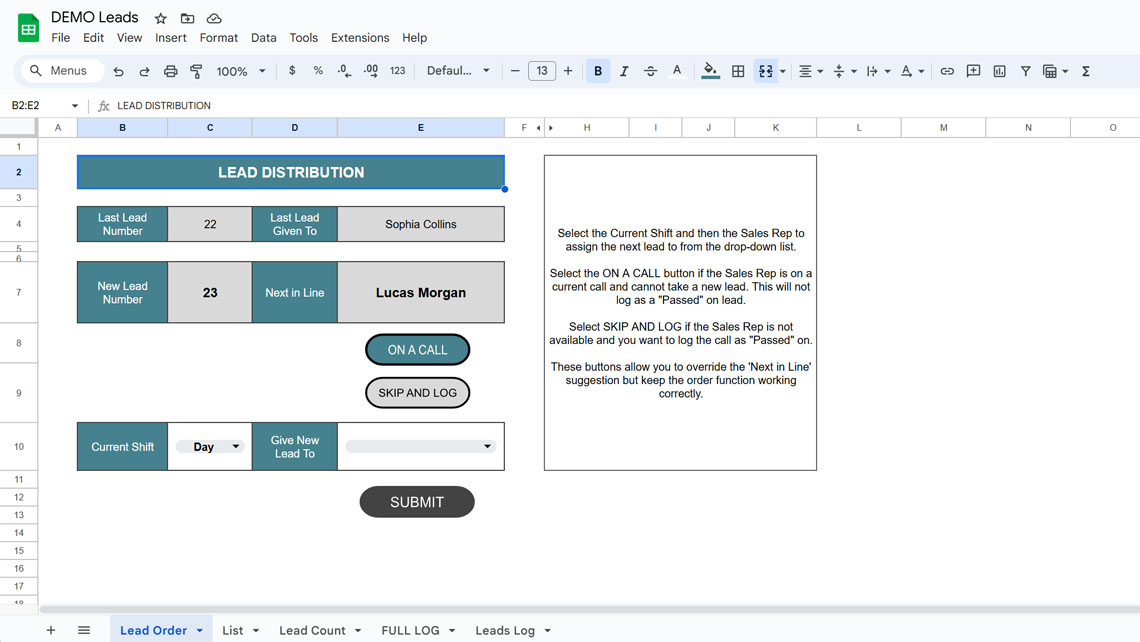Format as percent
Viewport: 1140px width, 642px height.
tap(318, 71)
